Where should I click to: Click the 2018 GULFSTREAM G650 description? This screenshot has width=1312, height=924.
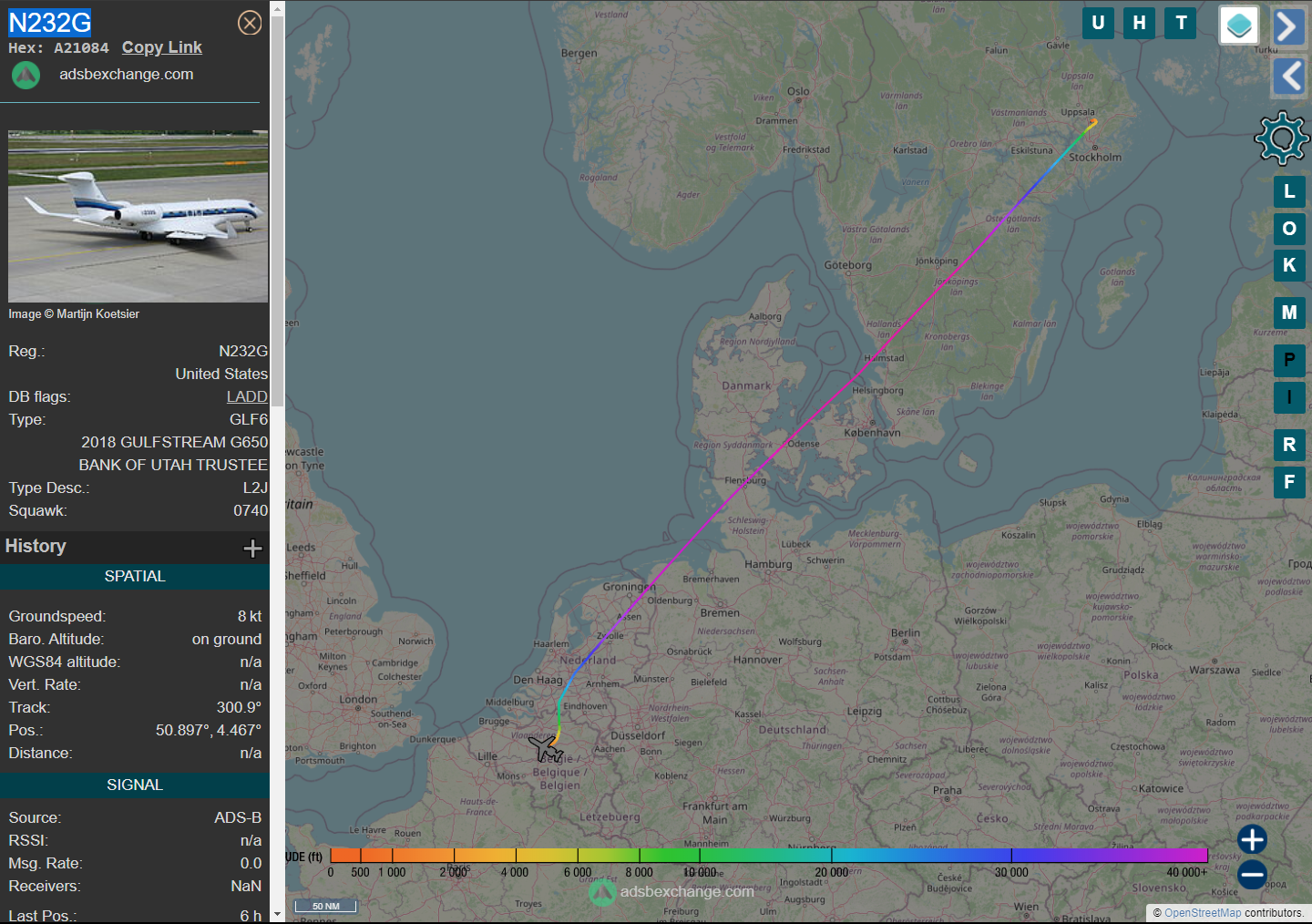tap(175, 442)
